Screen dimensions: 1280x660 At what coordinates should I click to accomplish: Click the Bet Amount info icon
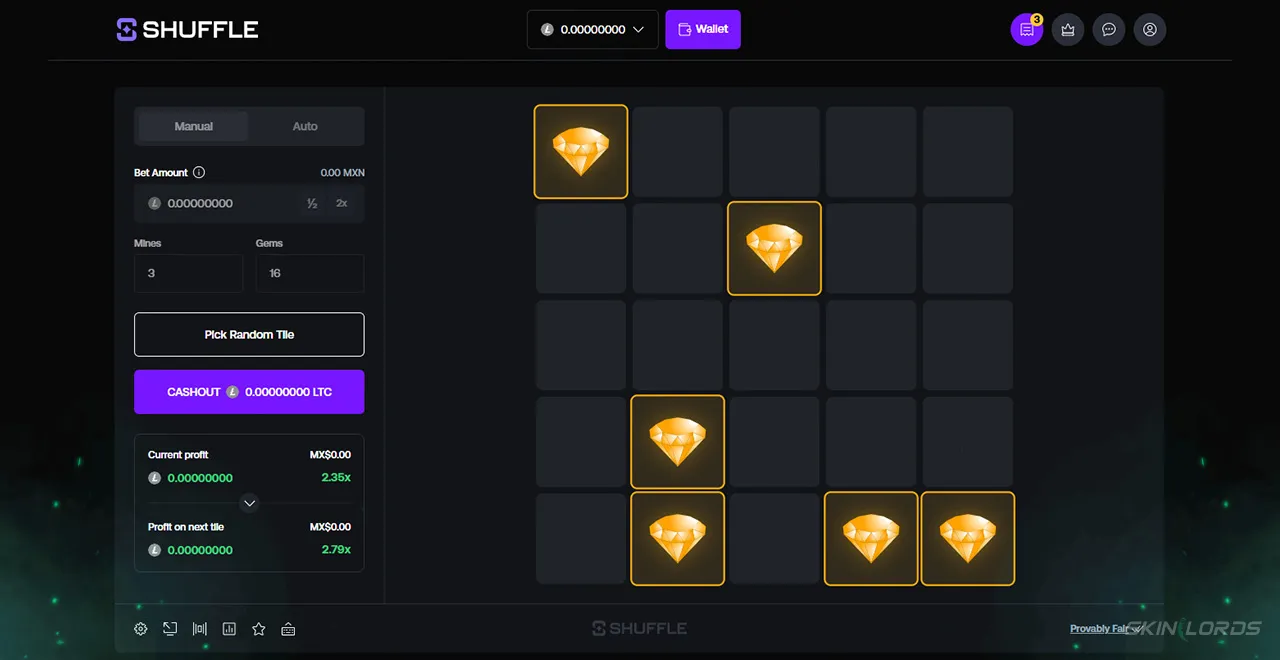pos(199,172)
